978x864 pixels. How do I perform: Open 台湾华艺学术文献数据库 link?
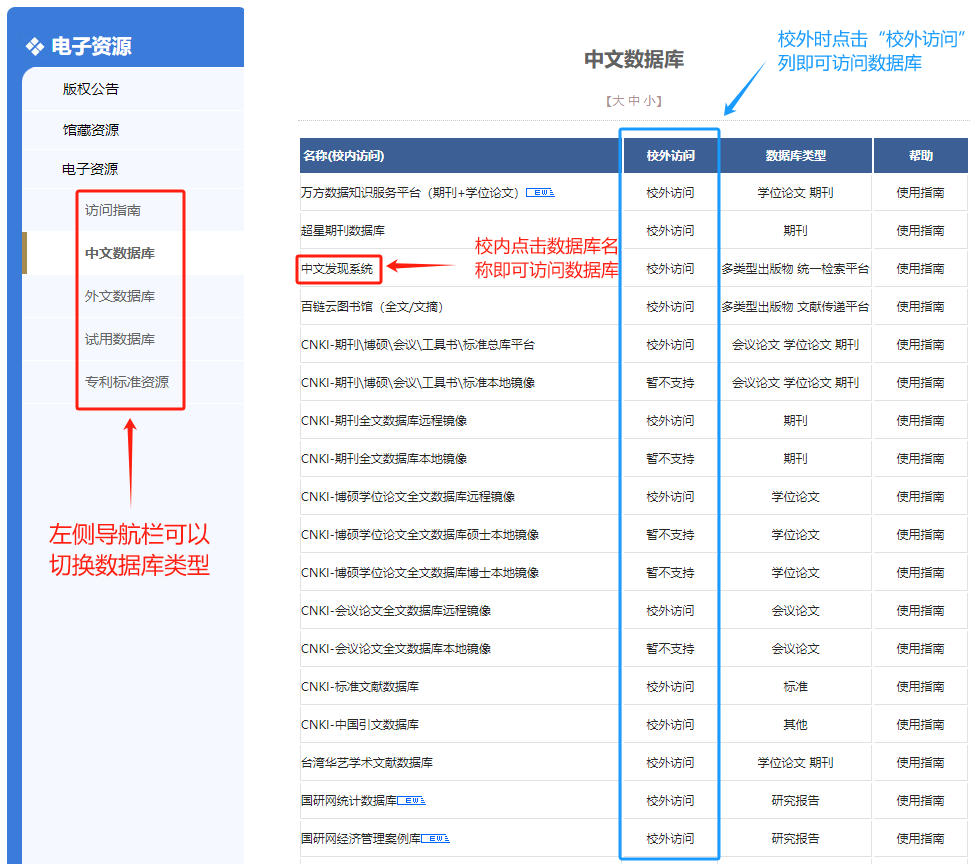click(x=367, y=763)
